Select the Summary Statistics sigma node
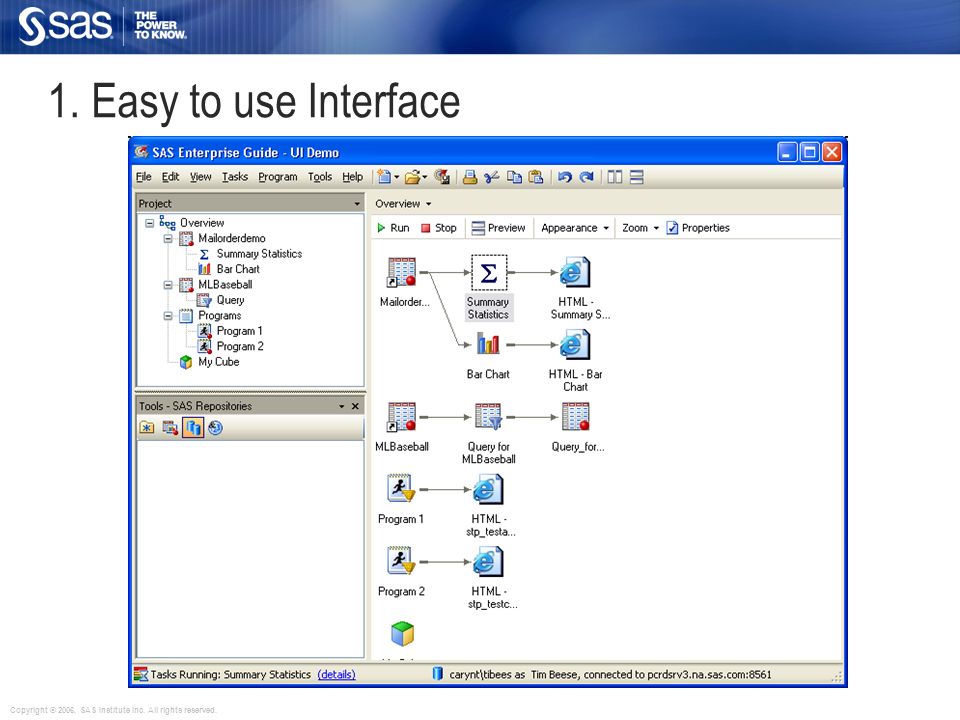 click(489, 272)
